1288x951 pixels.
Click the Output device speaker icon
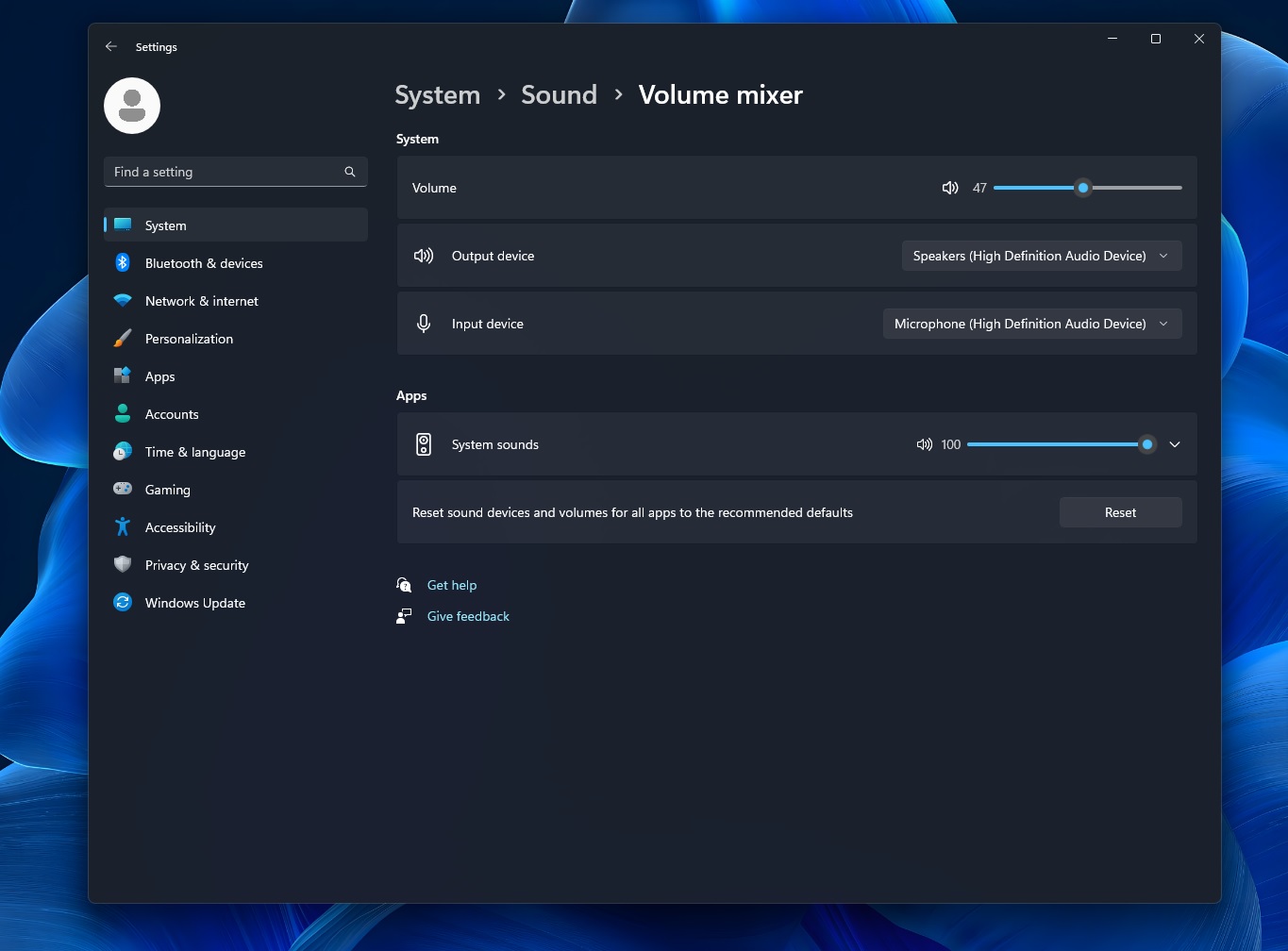(x=424, y=255)
